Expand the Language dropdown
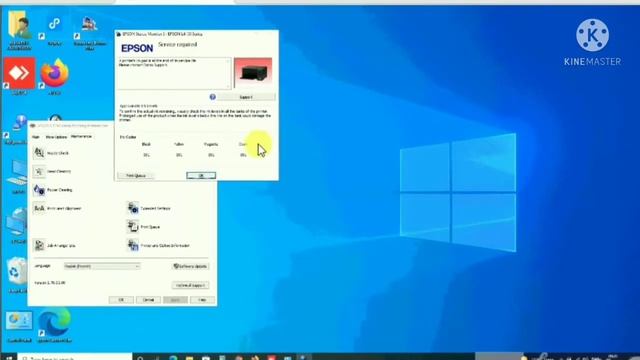 pos(102,266)
